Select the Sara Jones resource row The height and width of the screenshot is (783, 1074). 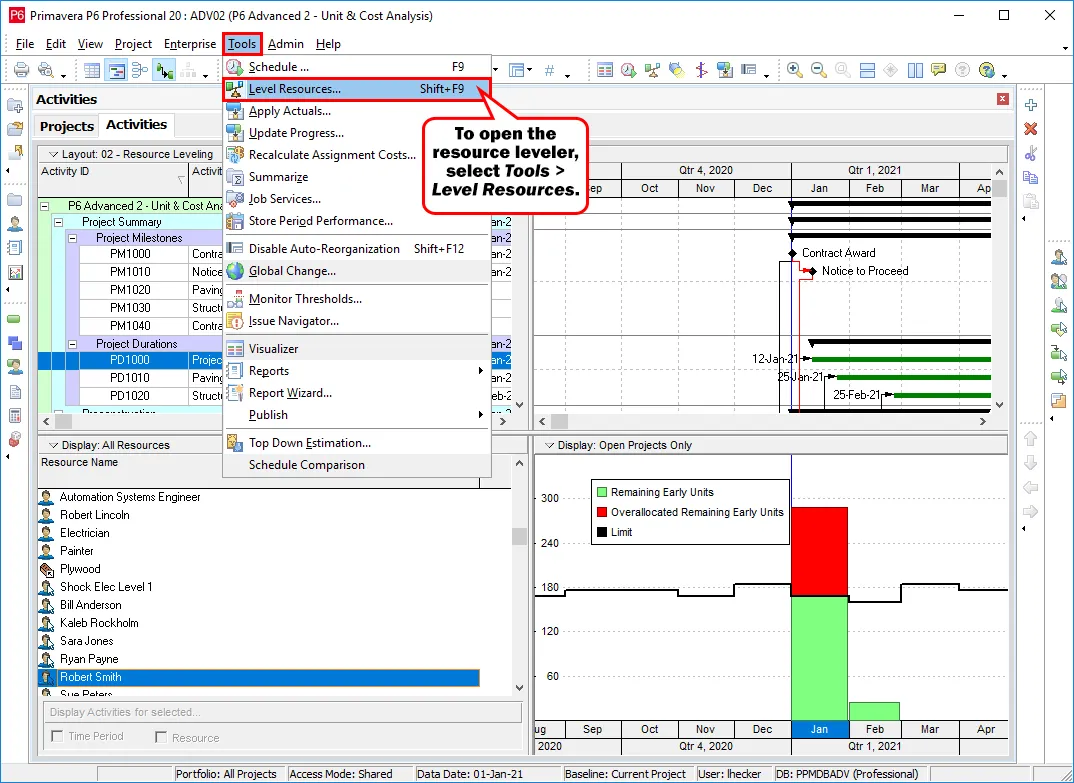coord(86,641)
